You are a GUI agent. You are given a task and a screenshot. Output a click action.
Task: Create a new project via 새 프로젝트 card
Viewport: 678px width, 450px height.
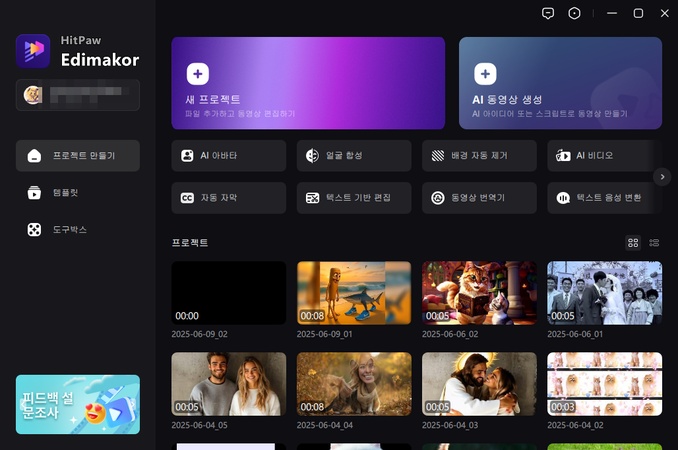coord(308,83)
